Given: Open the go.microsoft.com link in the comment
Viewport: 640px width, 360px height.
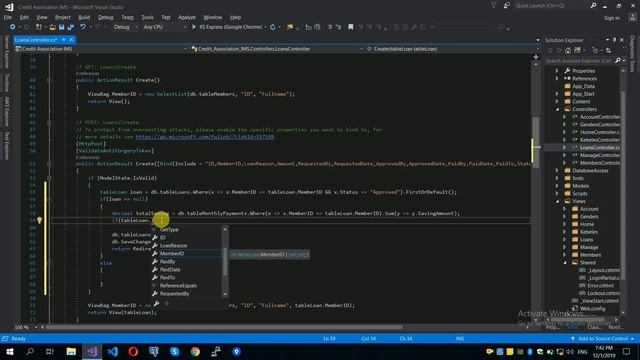Looking at the screenshot, I should point(205,137).
